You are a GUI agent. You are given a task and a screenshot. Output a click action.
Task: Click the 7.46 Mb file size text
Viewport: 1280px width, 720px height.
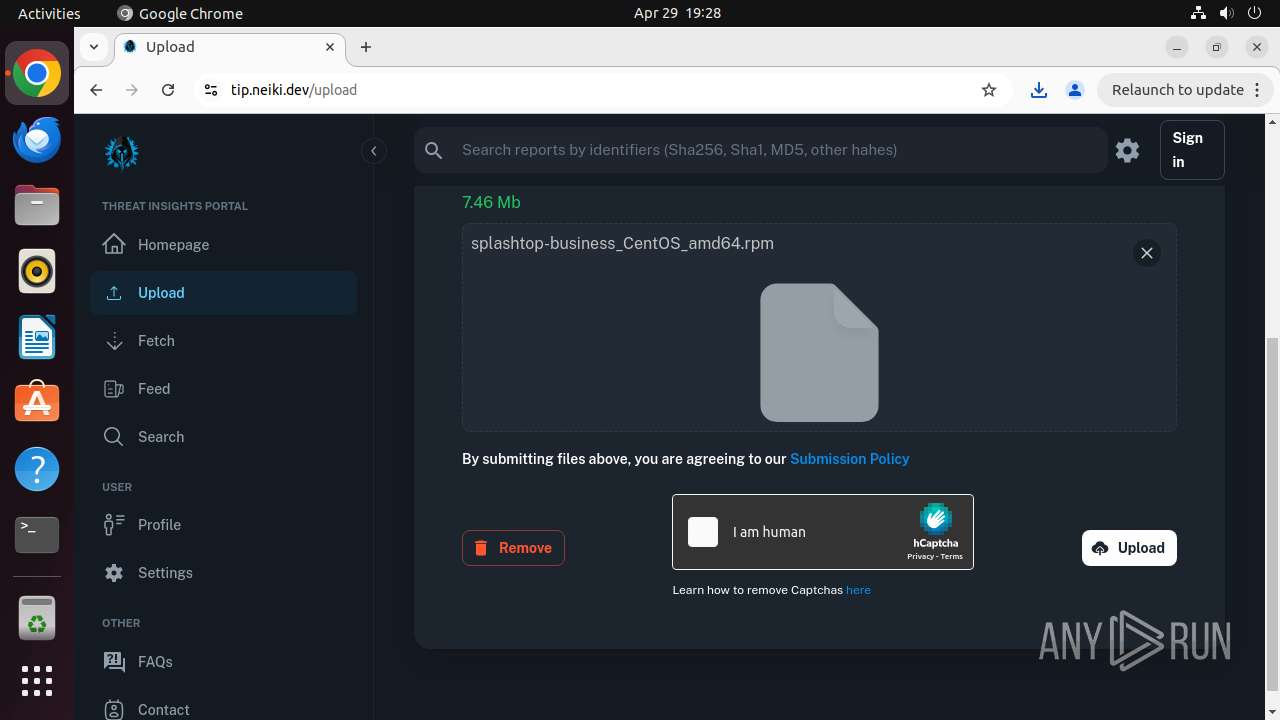tap(491, 202)
